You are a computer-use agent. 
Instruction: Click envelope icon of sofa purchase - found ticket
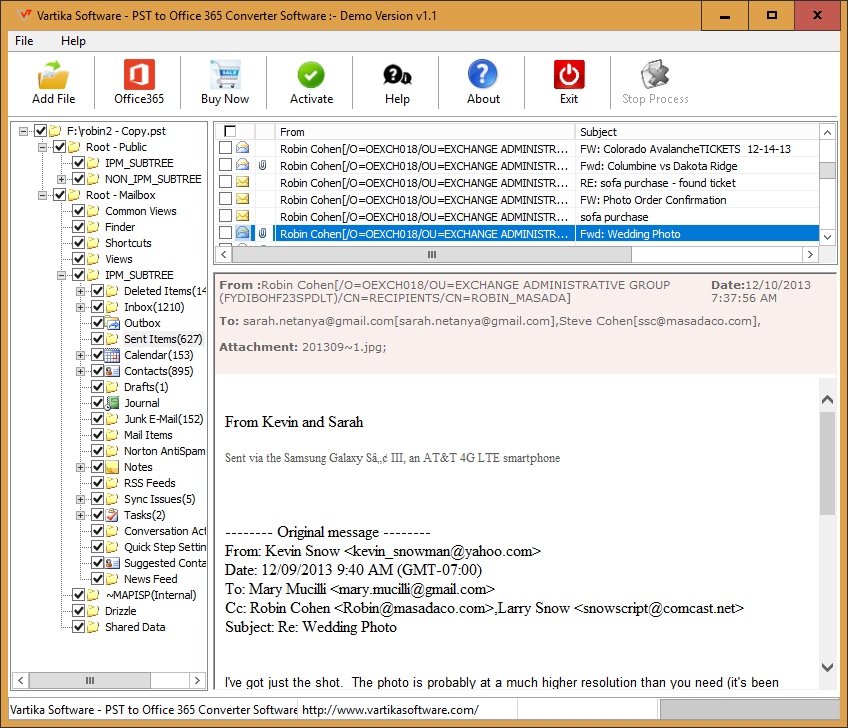pyautogui.click(x=243, y=182)
